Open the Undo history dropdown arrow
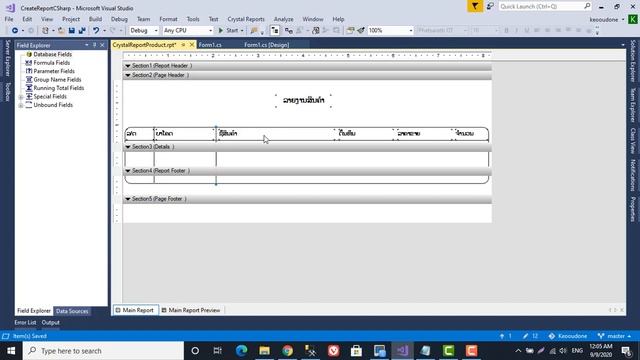Image resolution: width=640 pixels, height=360 pixels. point(104,31)
